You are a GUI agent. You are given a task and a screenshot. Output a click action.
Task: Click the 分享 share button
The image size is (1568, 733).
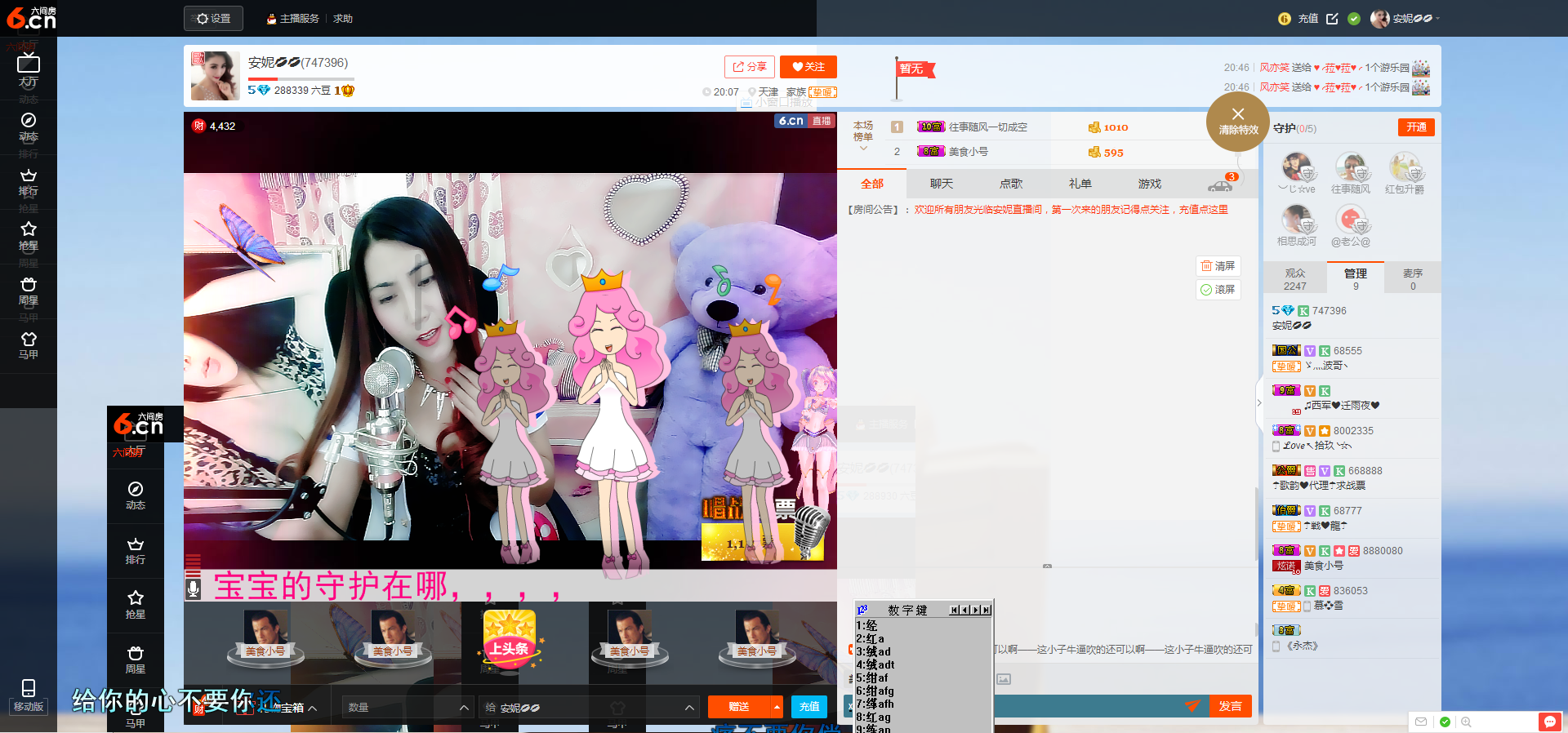coord(749,67)
